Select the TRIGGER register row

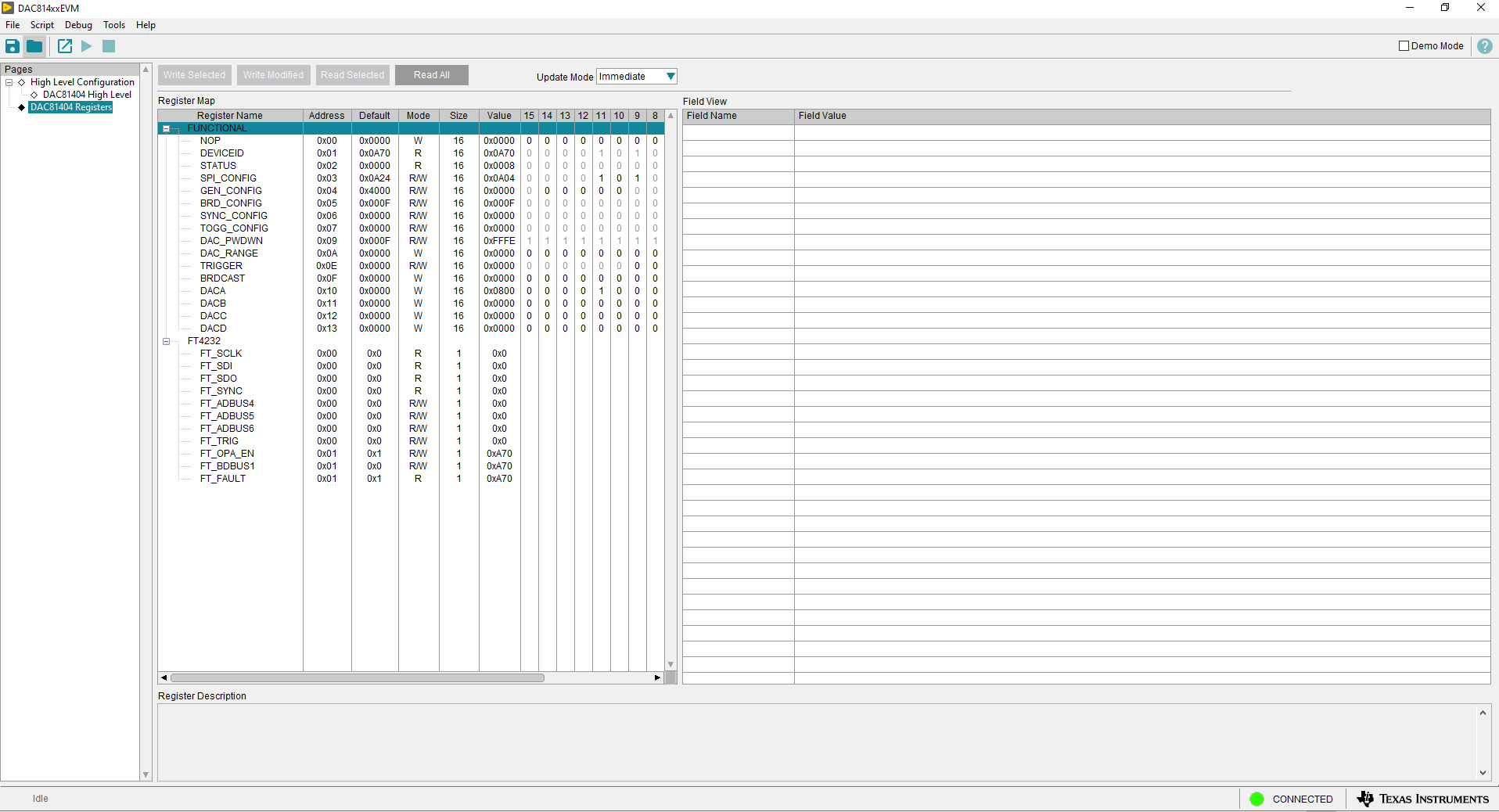pyautogui.click(x=412, y=266)
